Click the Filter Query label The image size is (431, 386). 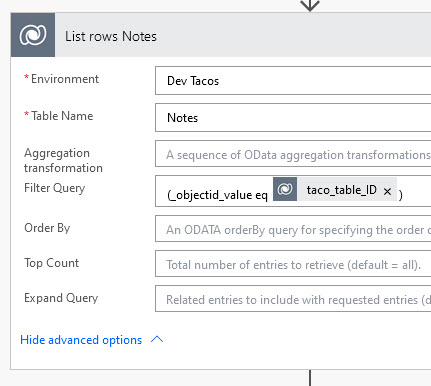pyautogui.click(x=55, y=188)
